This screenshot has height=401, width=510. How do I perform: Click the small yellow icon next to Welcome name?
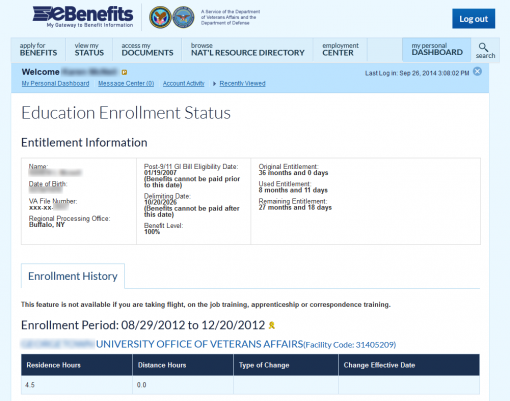[124, 72]
